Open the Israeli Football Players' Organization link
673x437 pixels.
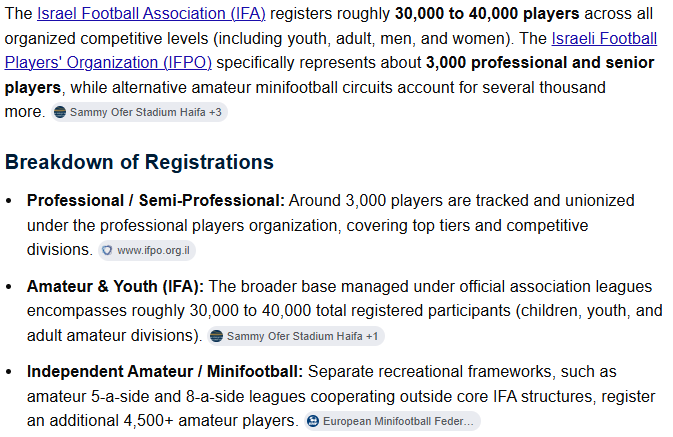pos(604,39)
